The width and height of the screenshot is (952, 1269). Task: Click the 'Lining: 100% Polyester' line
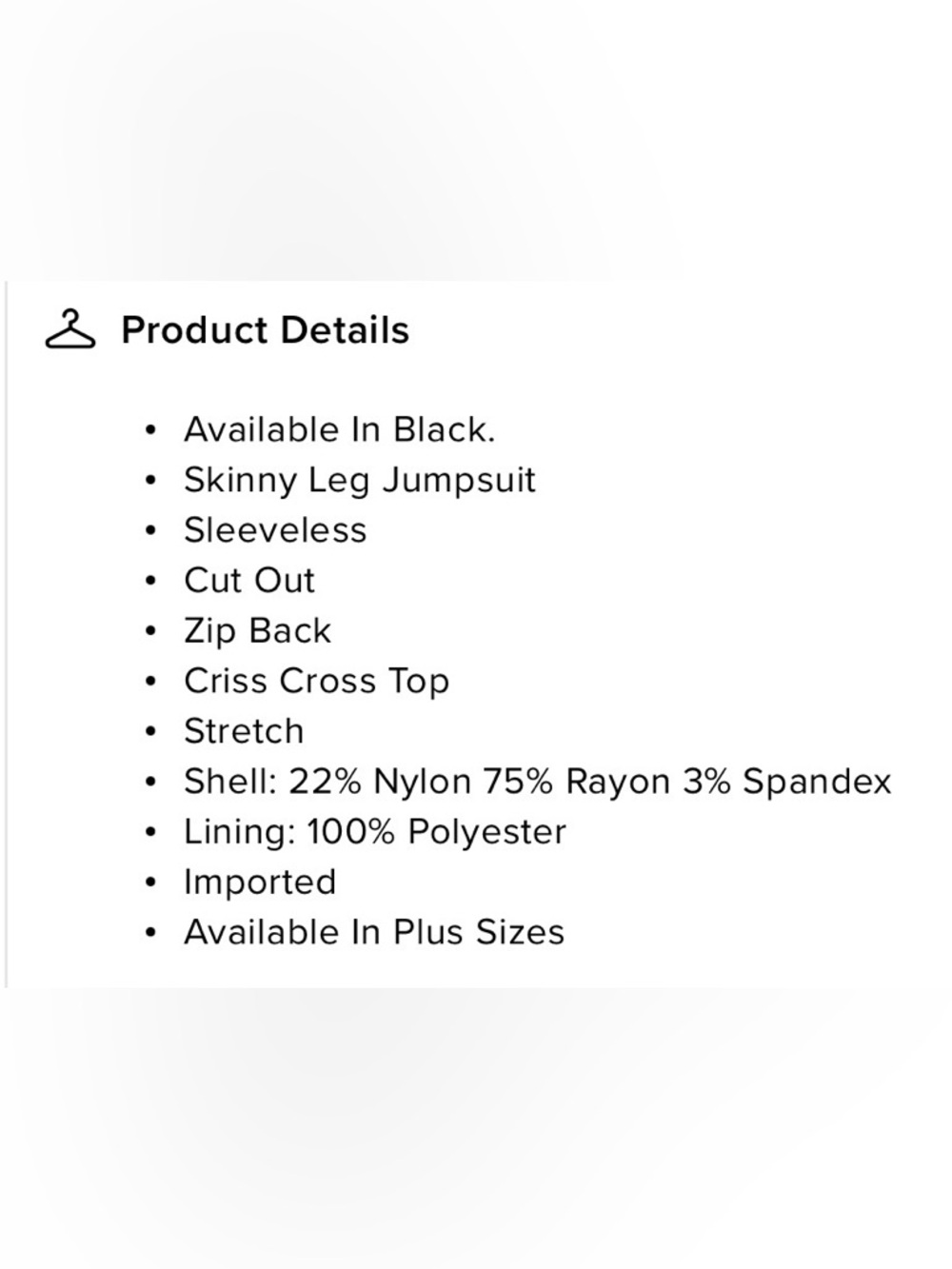pos(375,832)
